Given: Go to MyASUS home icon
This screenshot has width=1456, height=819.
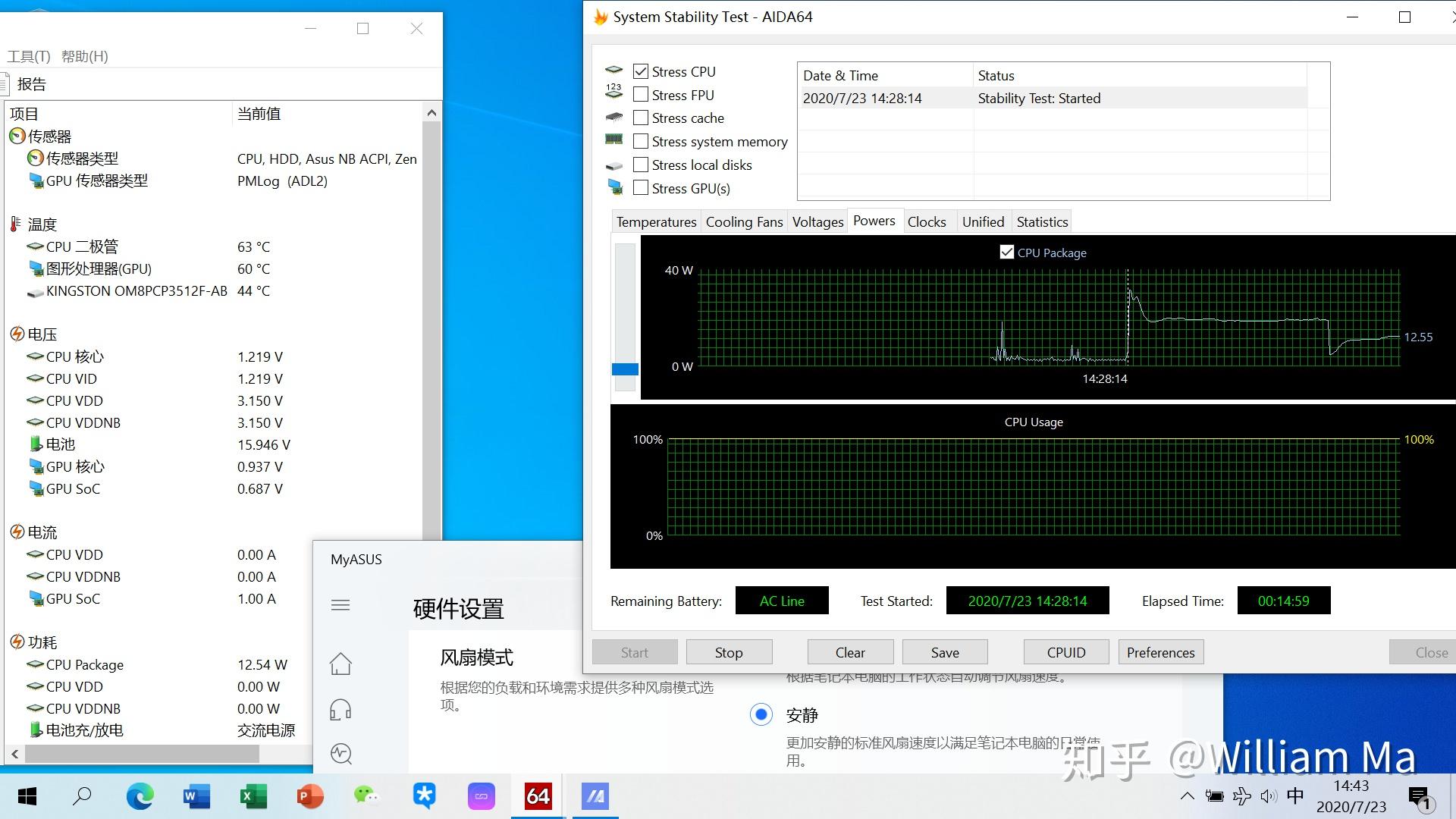Looking at the screenshot, I should (x=340, y=664).
